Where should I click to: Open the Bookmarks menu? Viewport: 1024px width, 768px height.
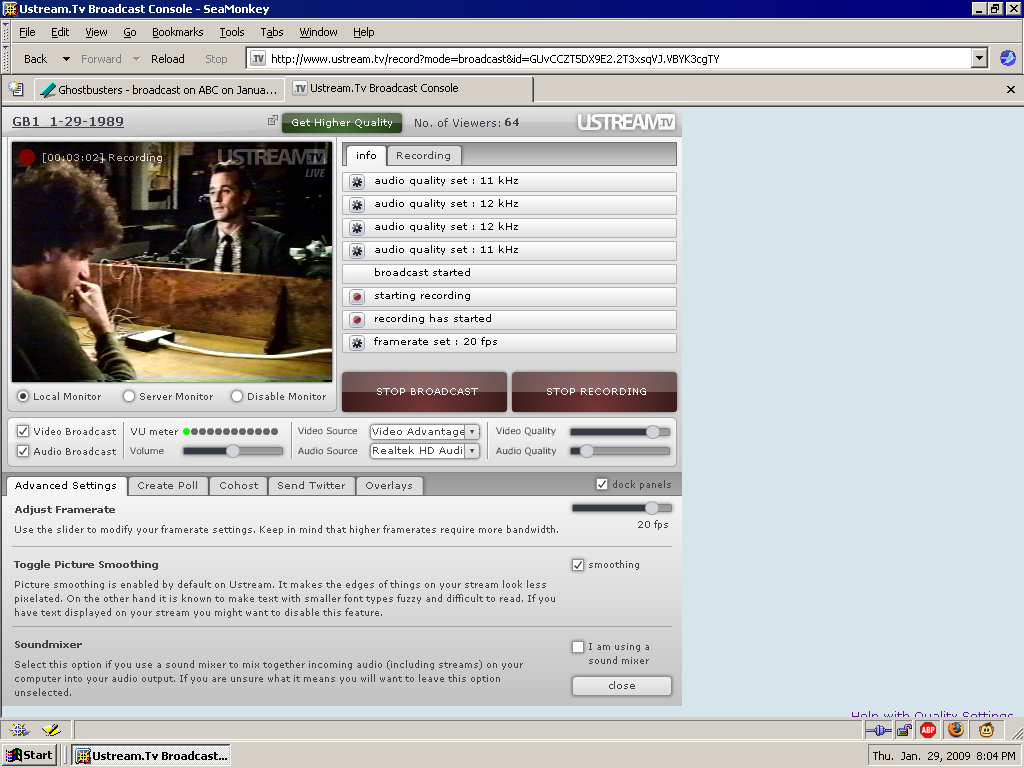tap(178, 32)
